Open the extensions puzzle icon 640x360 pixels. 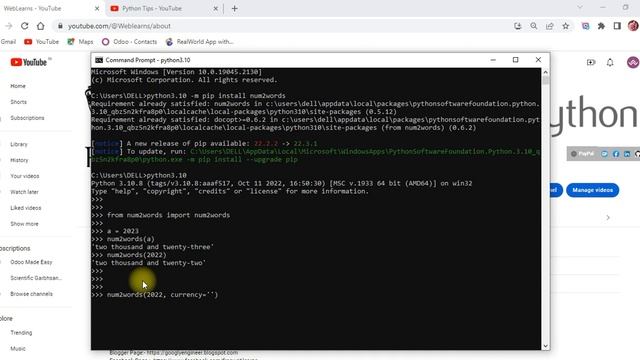[x=601, y=26]
